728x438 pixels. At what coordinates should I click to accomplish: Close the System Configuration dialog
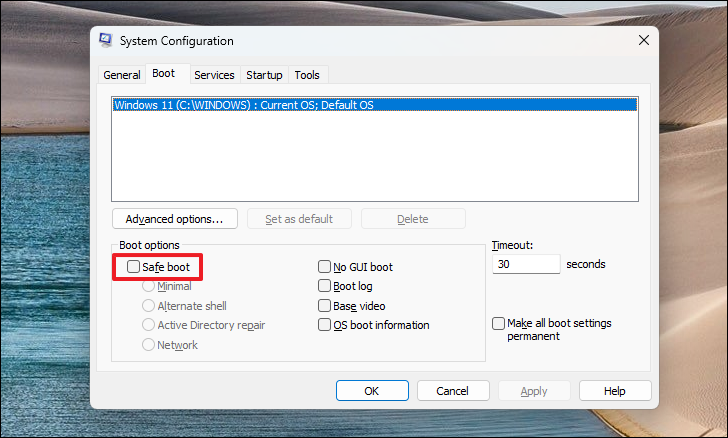644,40
